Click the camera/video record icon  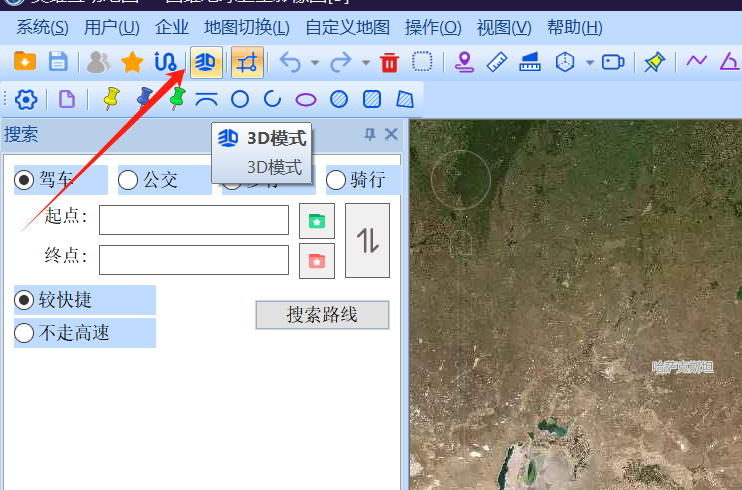click(x=613, y=62)
